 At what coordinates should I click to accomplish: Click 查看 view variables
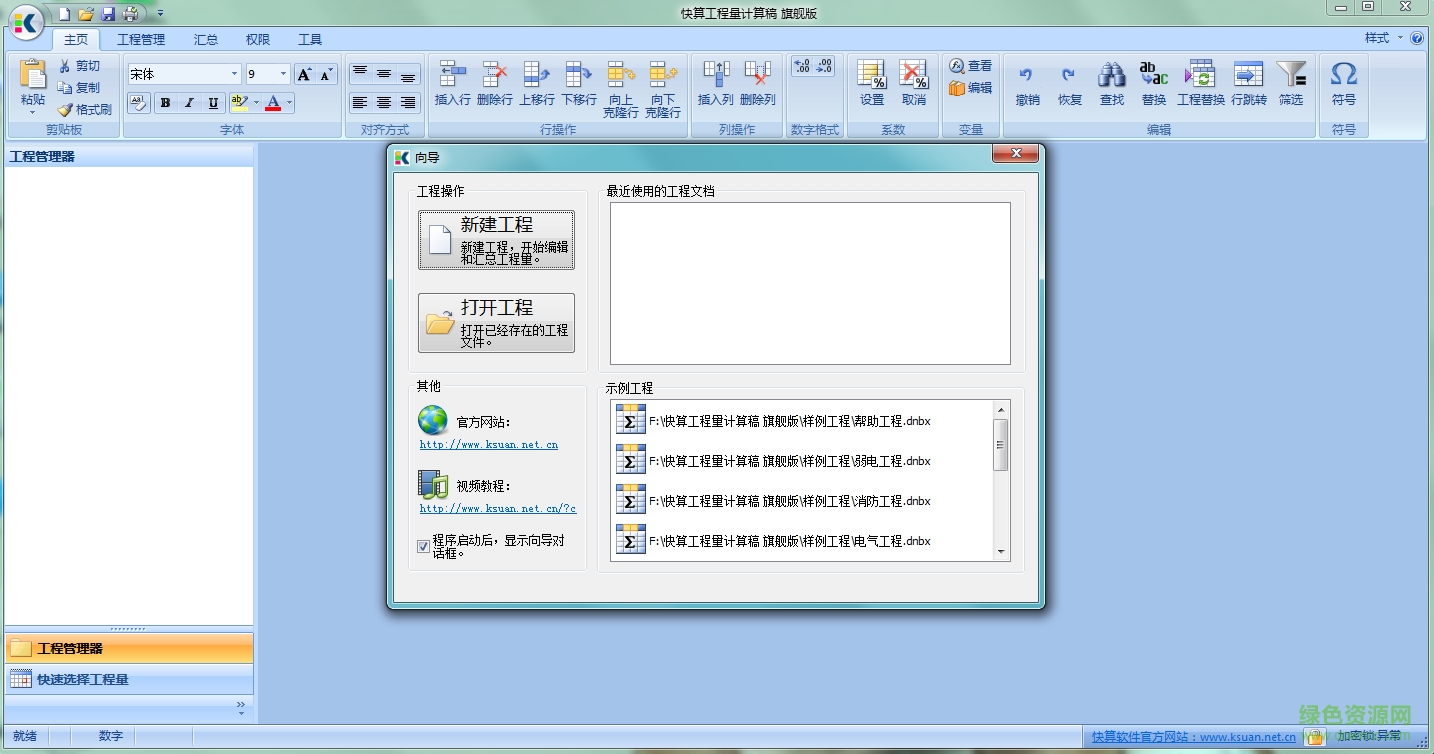point(970,66)
